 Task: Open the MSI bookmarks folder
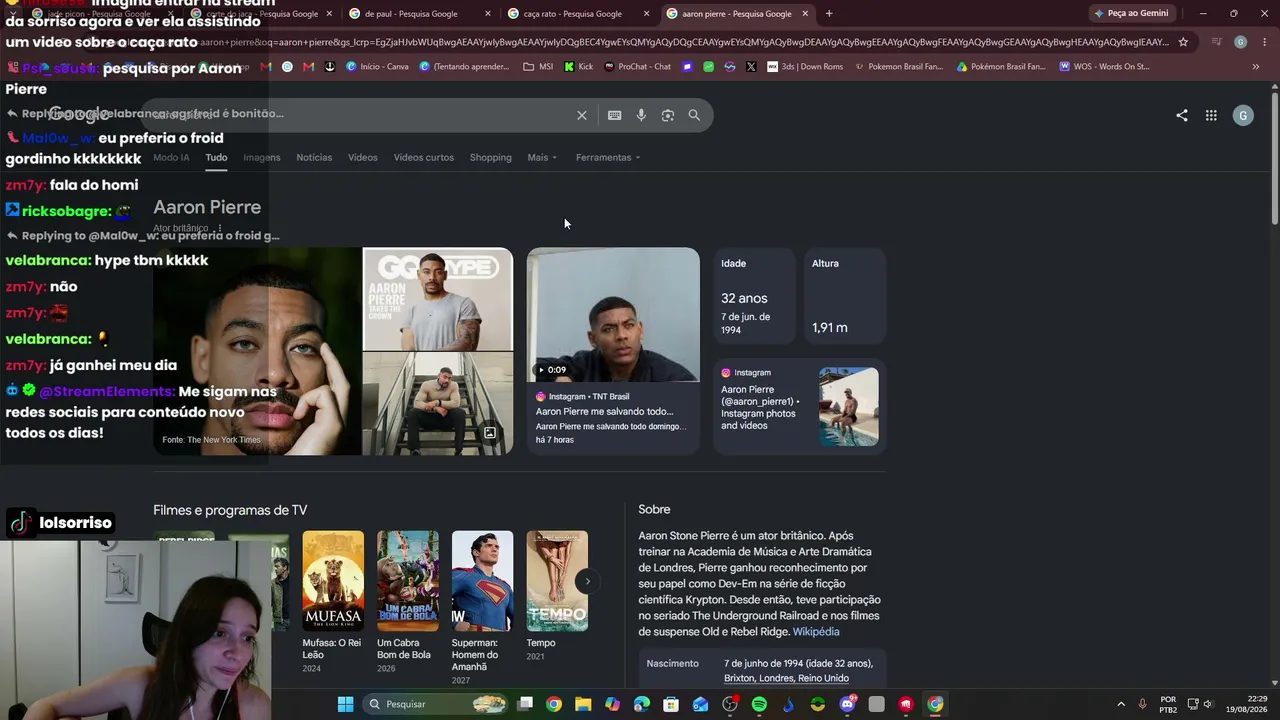pyautogui.click(x=538, y=67)
